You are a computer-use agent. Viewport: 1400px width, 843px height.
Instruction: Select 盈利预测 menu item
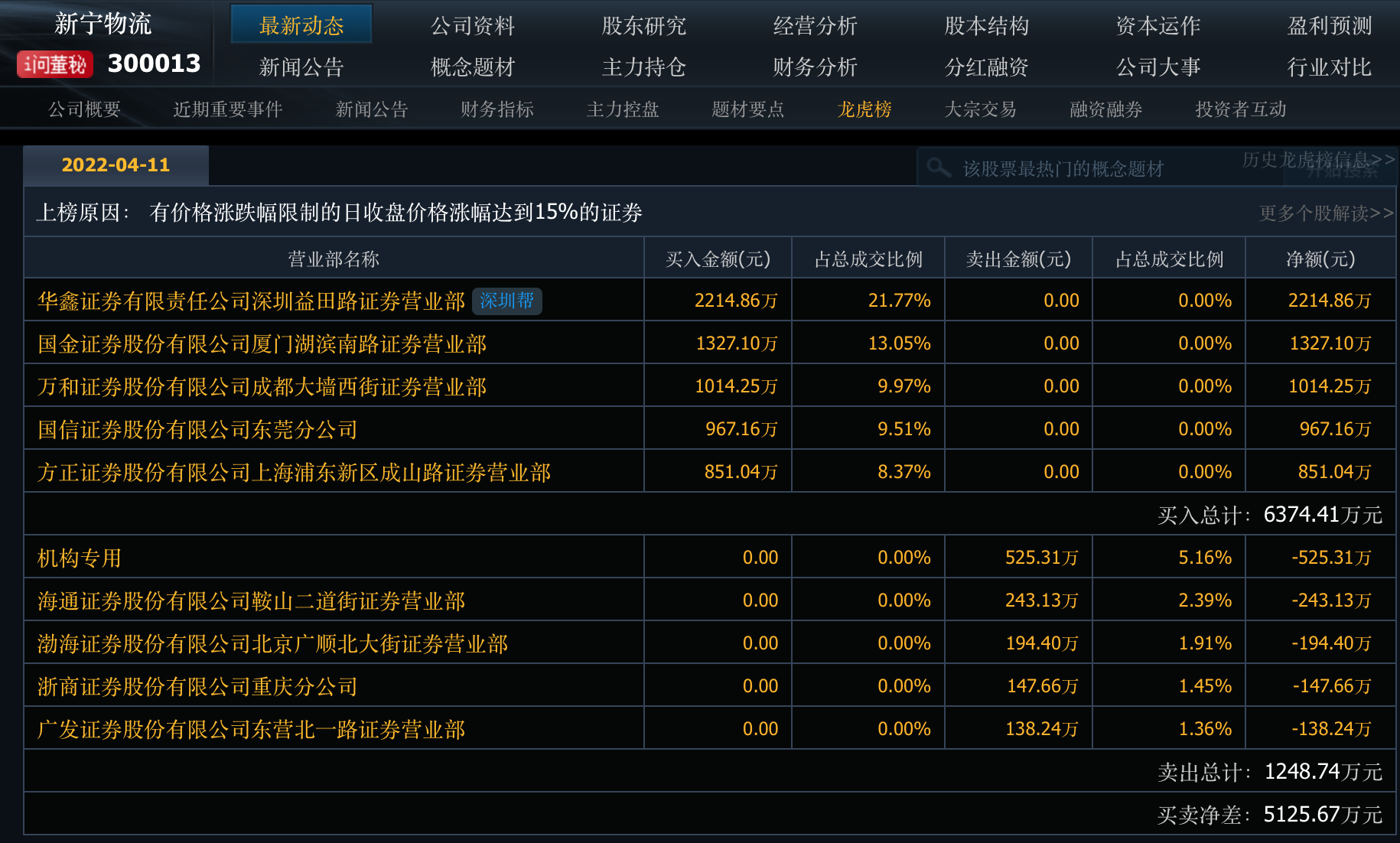[1330, 26]
